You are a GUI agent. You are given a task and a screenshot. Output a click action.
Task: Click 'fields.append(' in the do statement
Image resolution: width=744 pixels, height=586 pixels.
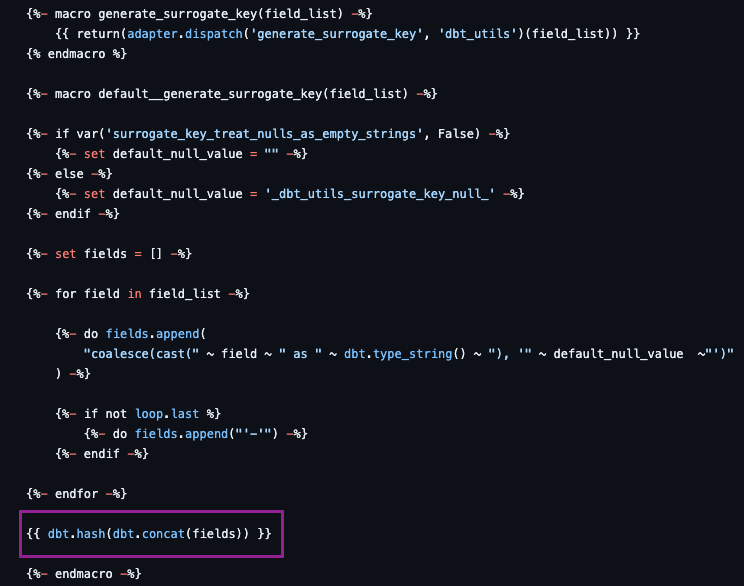[x=156, y=334]
